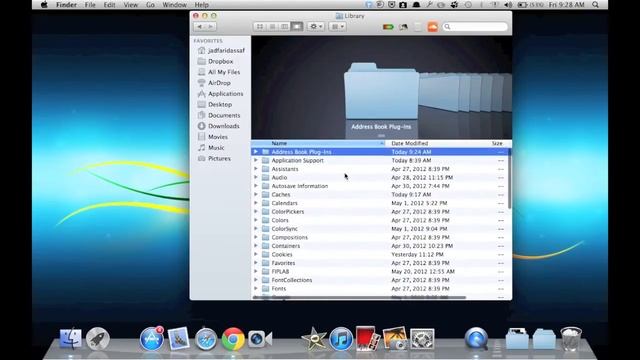
Task: Launch Google Chrome from the Dock
Action: point(233,339)
